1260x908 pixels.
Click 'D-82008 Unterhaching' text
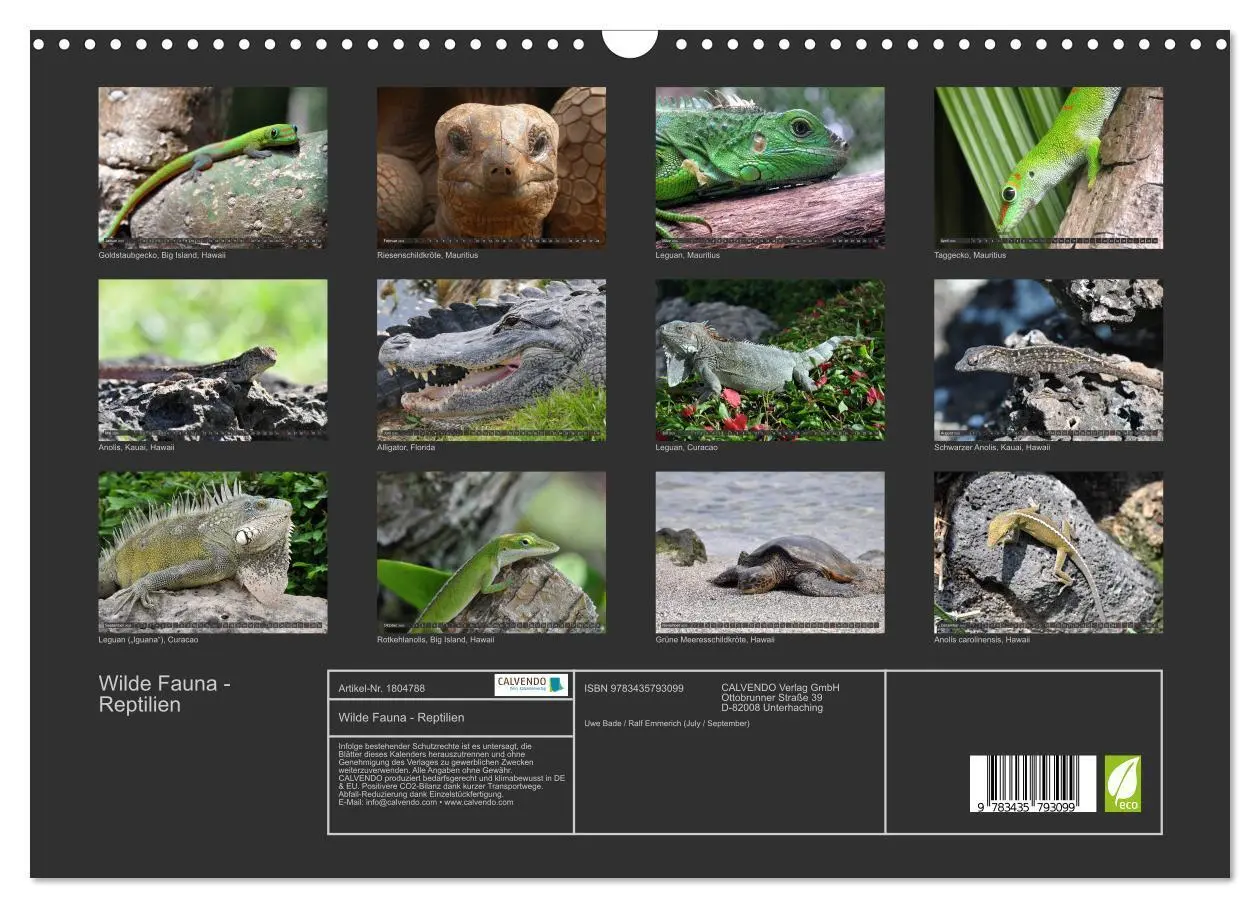[x=773, y=708]
